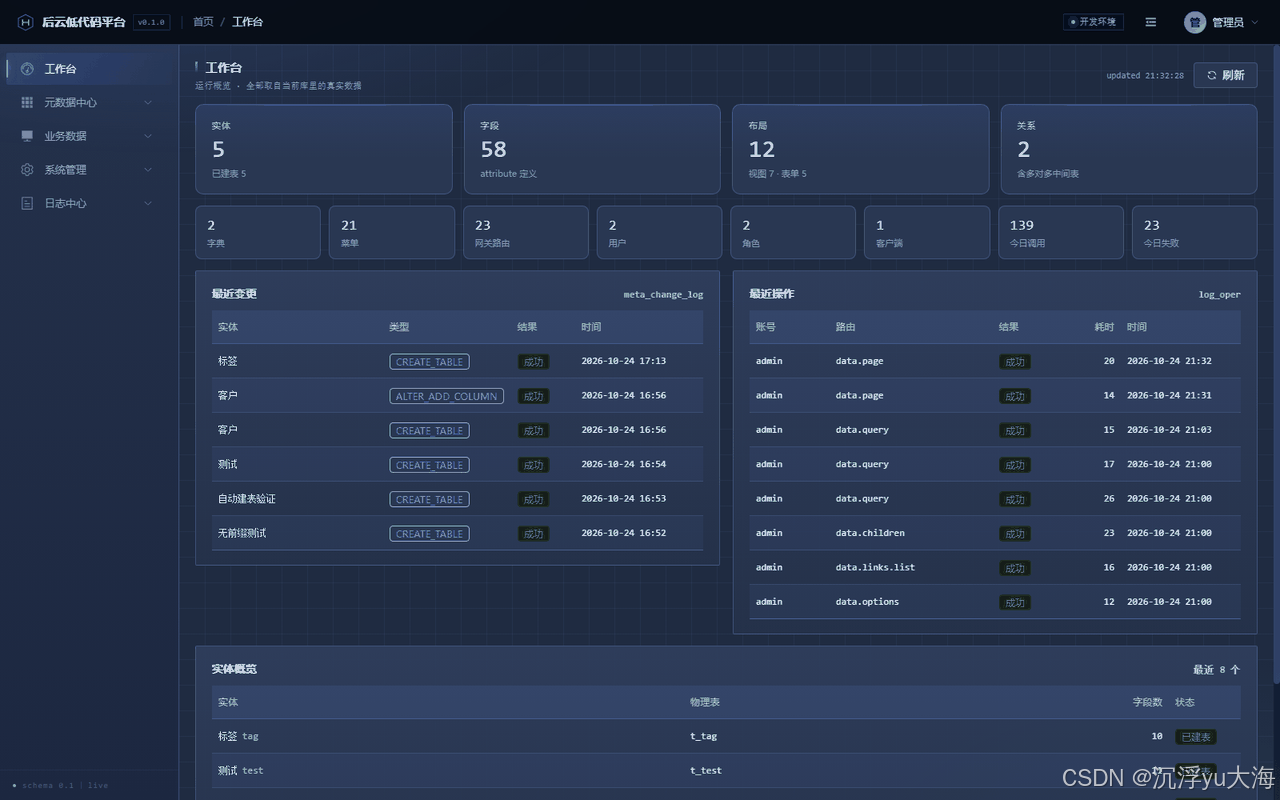
Task: Open the hamburger menu icon in header
Action: 1151,22
